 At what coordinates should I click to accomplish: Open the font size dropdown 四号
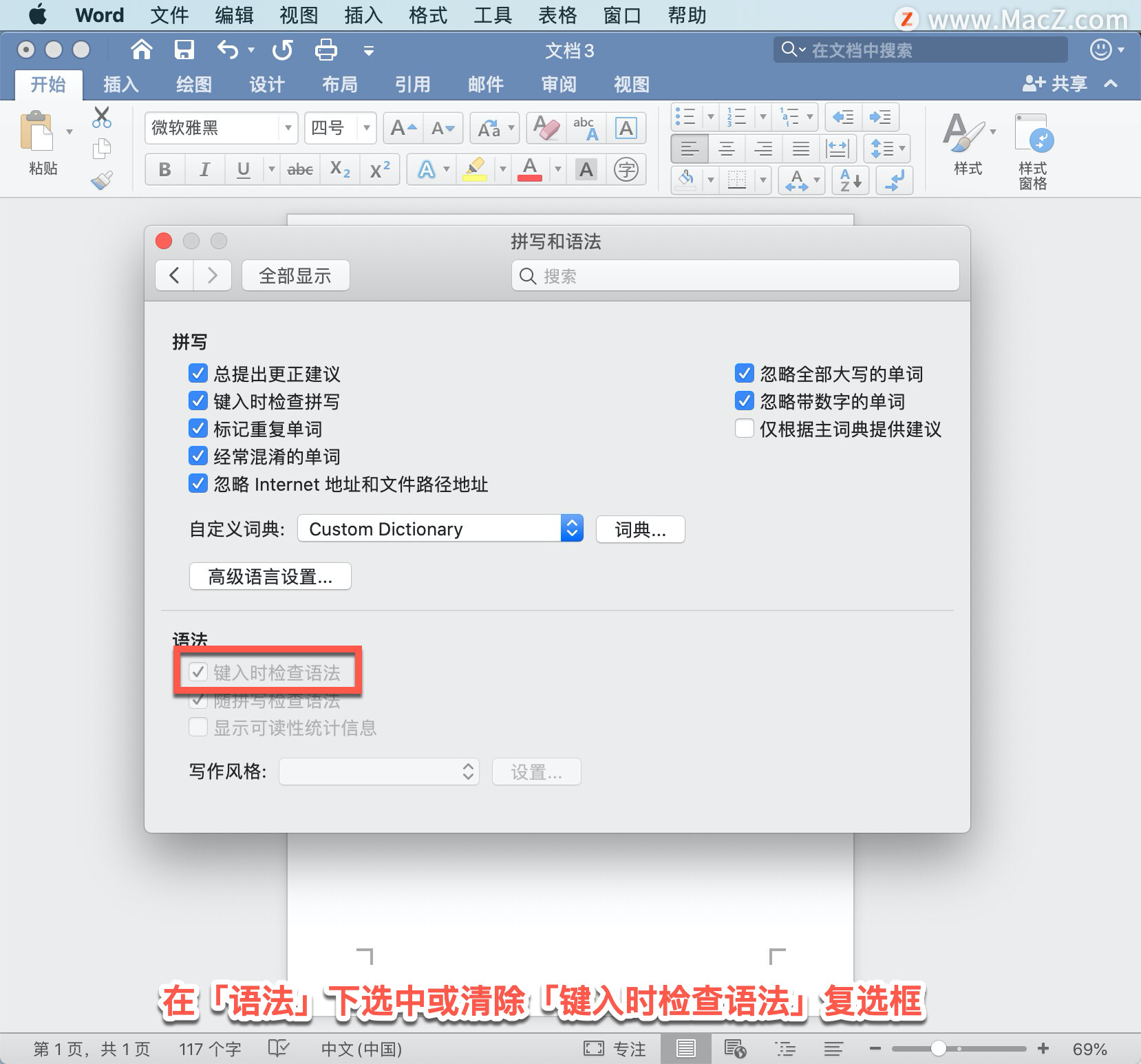click(367, 128)
